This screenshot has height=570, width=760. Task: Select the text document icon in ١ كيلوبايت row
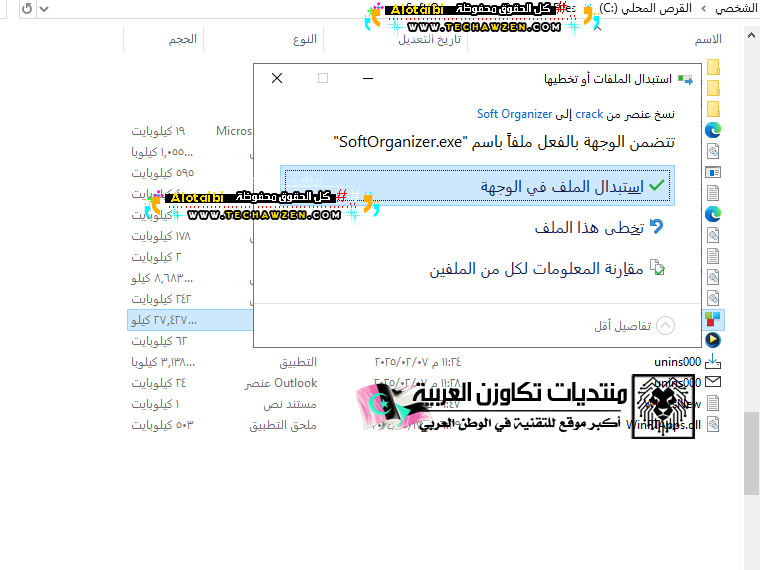coord(713,403)
